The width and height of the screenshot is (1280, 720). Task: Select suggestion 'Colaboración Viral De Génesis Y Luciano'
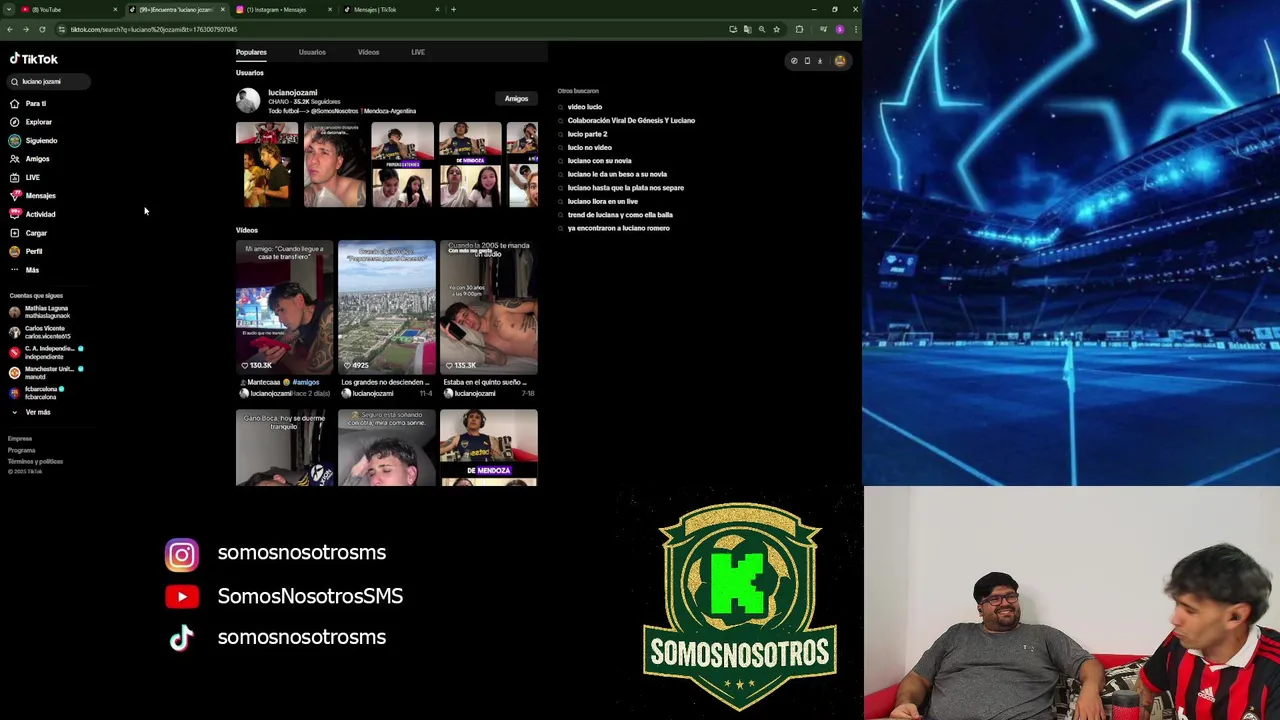631,121
